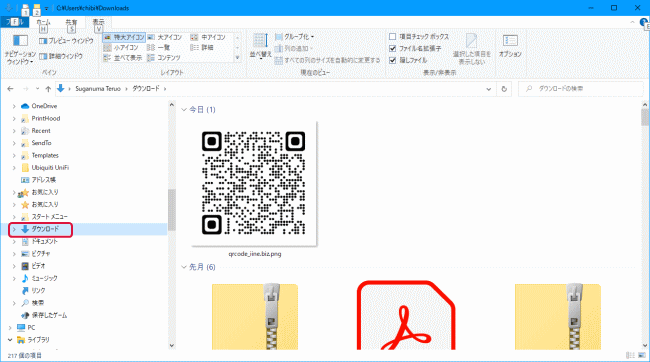Select Details layout
Image resolution: width=650 pixels, height=362 pixels.
point(202,48)
